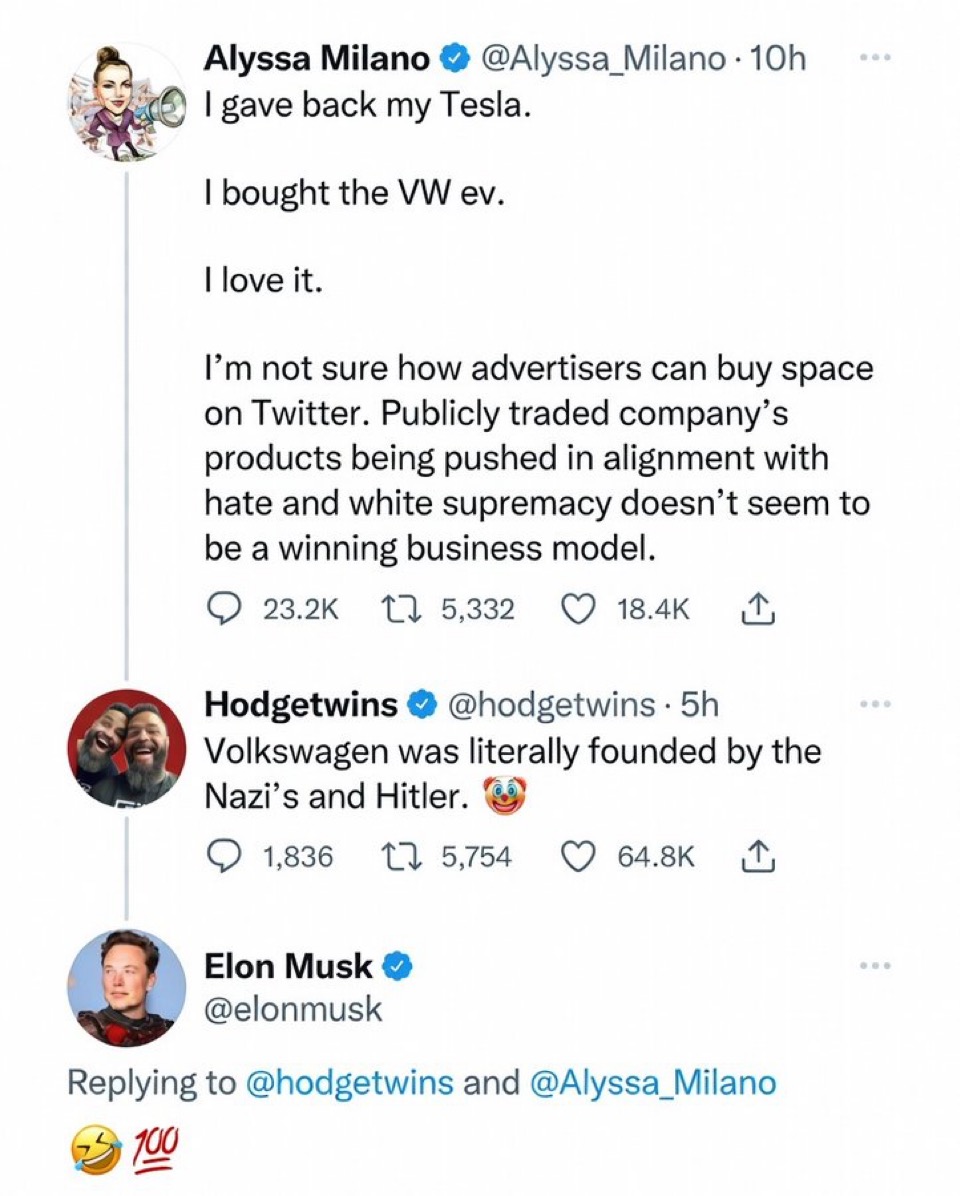Retweet Alyssa Milano's Tesla tweet

coord(405,608)
